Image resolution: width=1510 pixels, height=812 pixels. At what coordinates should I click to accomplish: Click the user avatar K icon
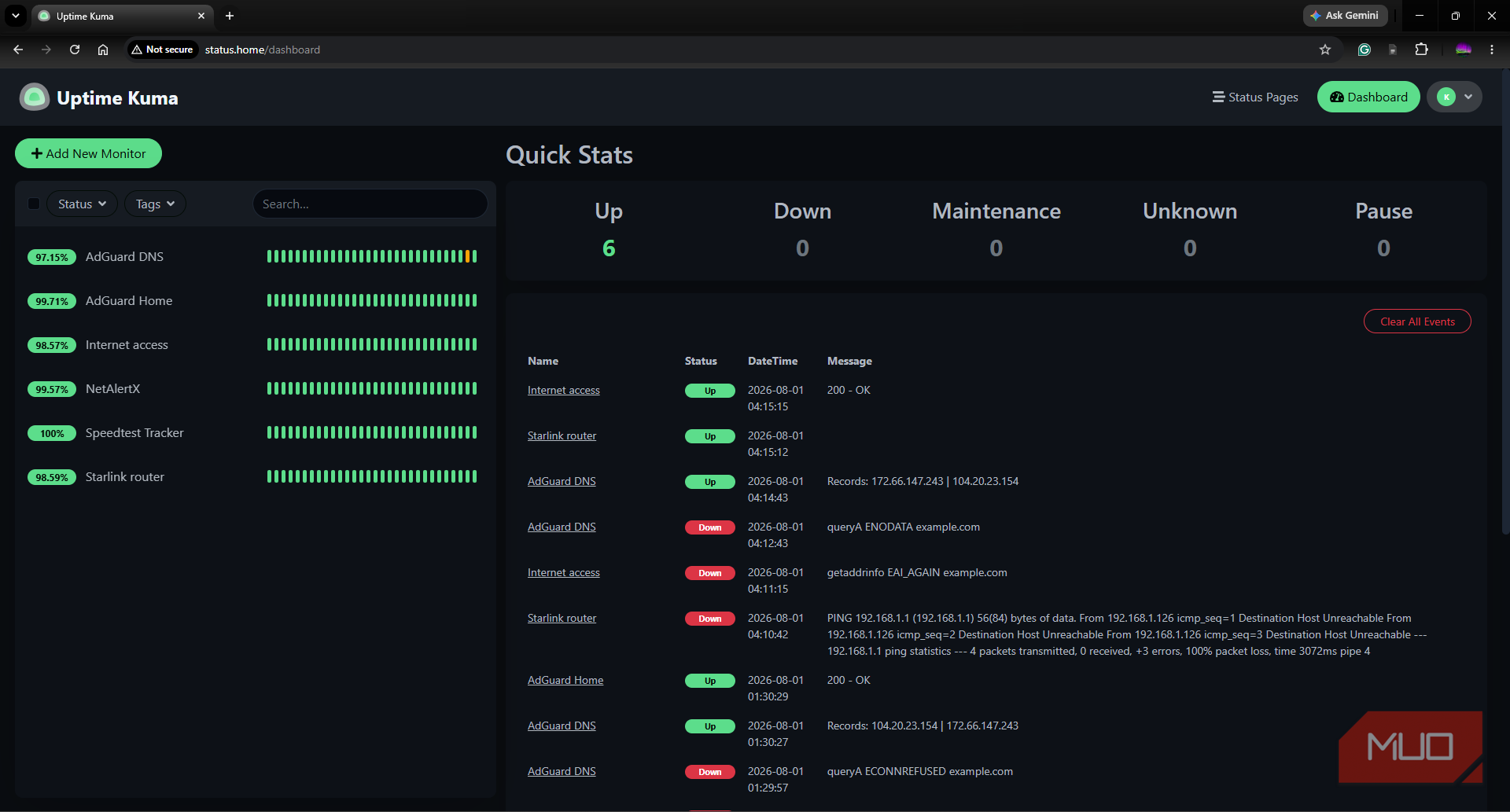(1446, 97)
